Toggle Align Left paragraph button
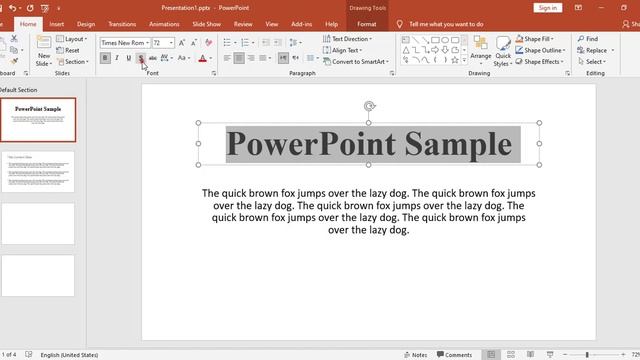 227,58
